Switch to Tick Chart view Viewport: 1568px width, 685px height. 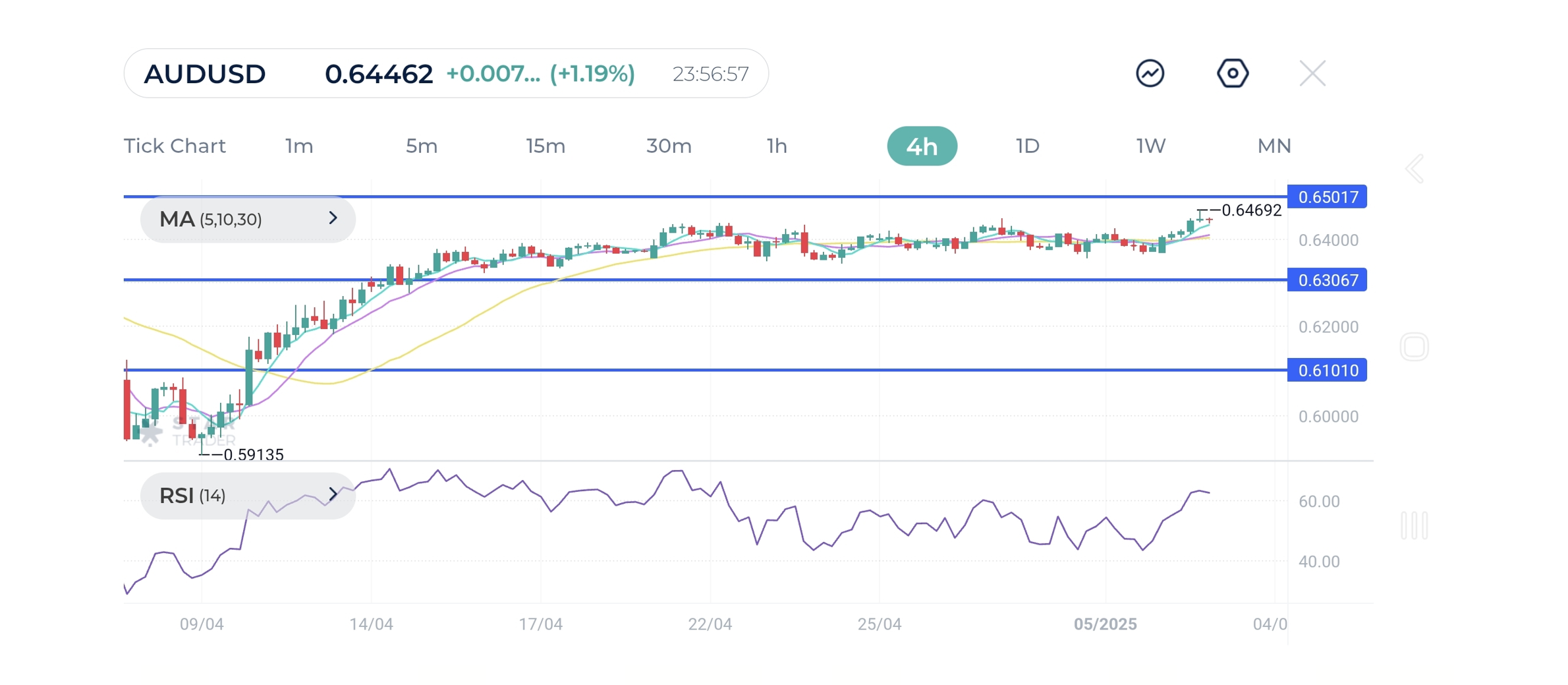175,146
